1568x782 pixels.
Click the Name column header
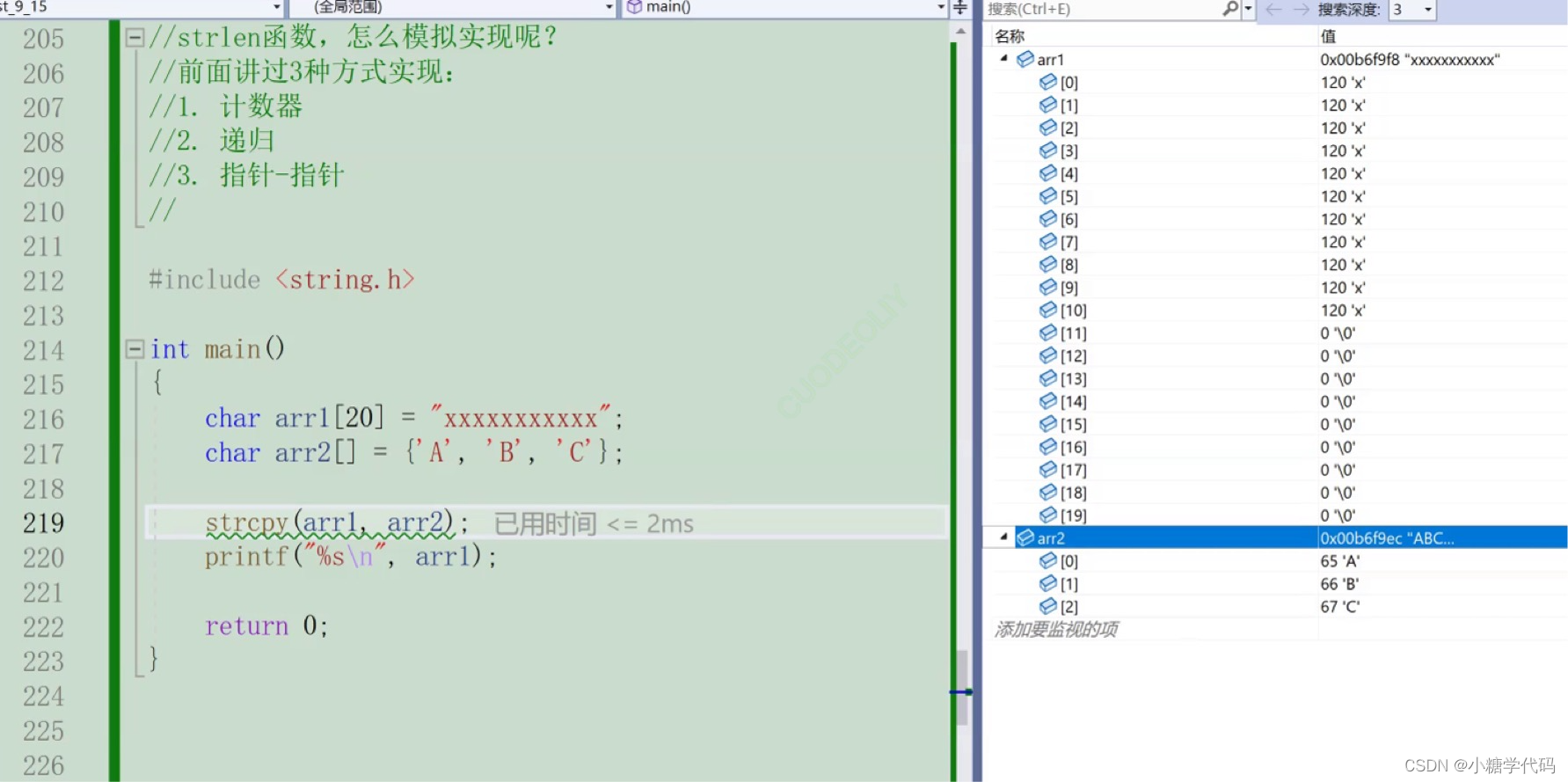pyautogui.click(x=1010, y=36)
